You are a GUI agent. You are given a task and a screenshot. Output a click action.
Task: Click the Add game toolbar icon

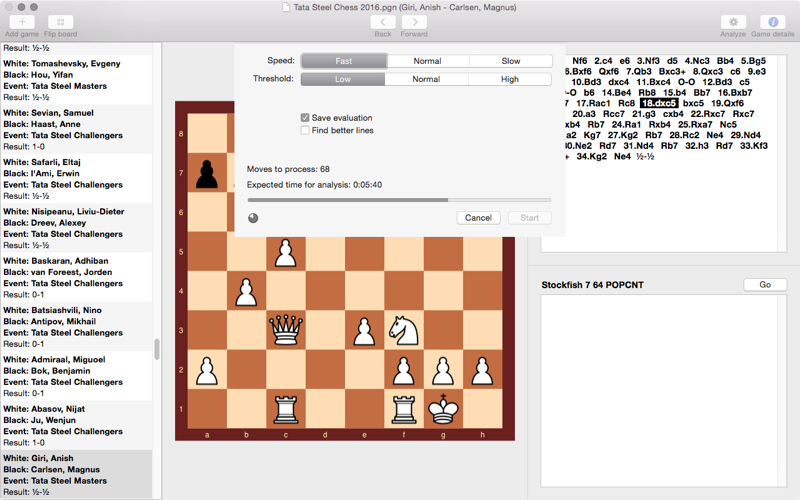click(22, 22)
